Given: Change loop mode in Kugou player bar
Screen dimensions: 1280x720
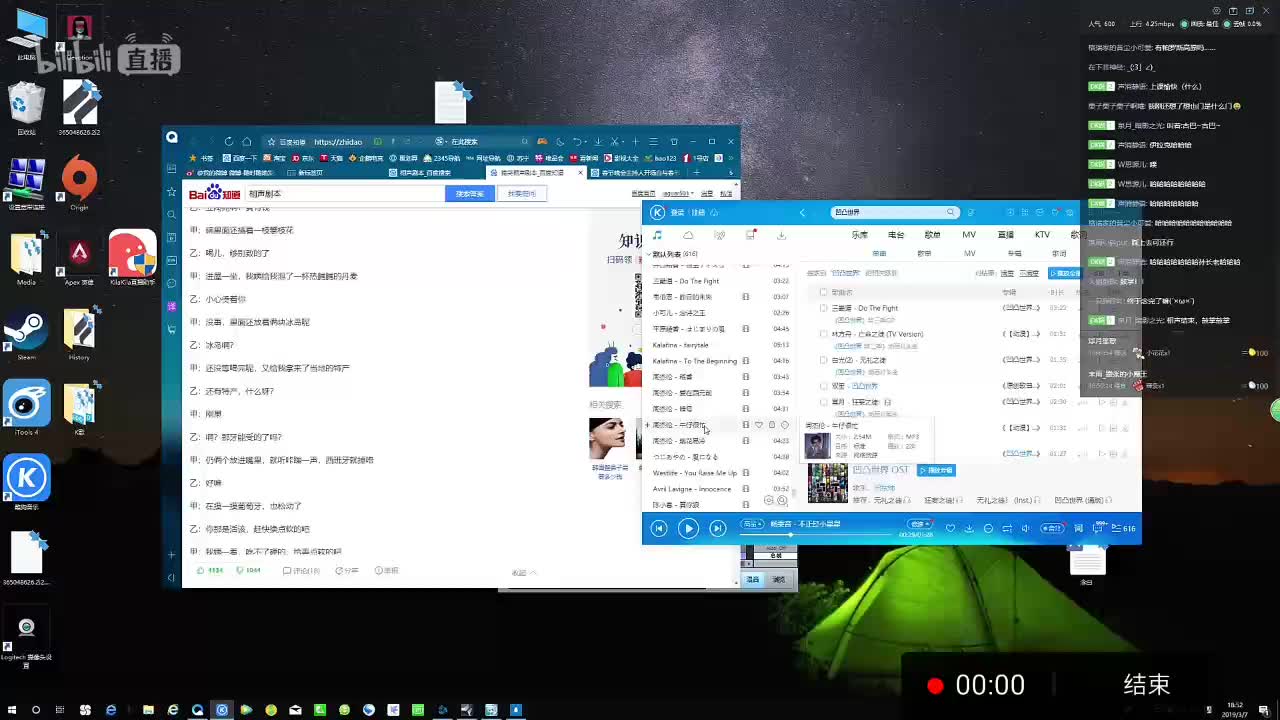Looking at the screenshot, I should pyautogui.click(x=1007, y=528).
